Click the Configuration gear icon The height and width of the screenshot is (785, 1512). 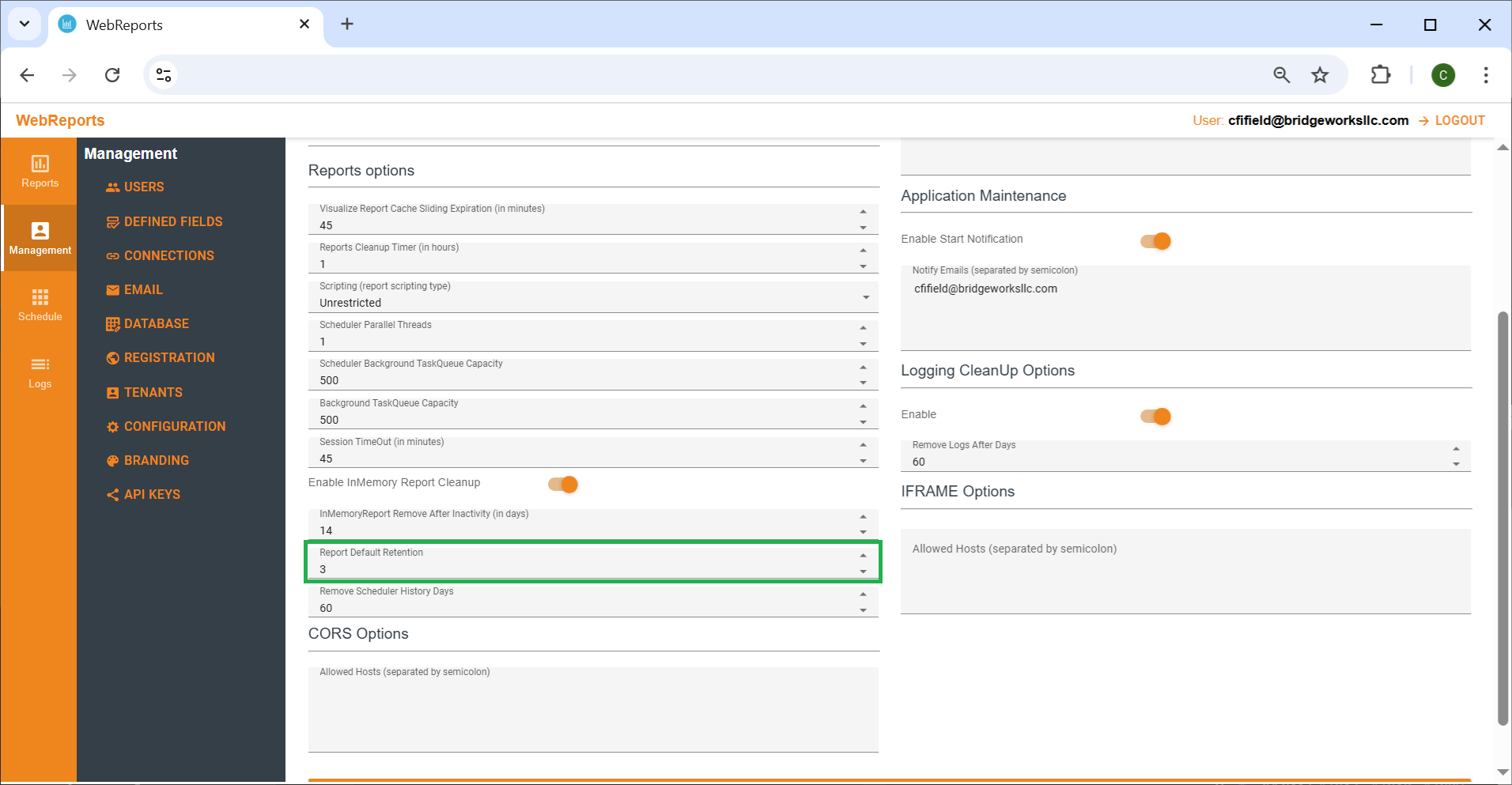pyautogui.click(x=113, y=427)
